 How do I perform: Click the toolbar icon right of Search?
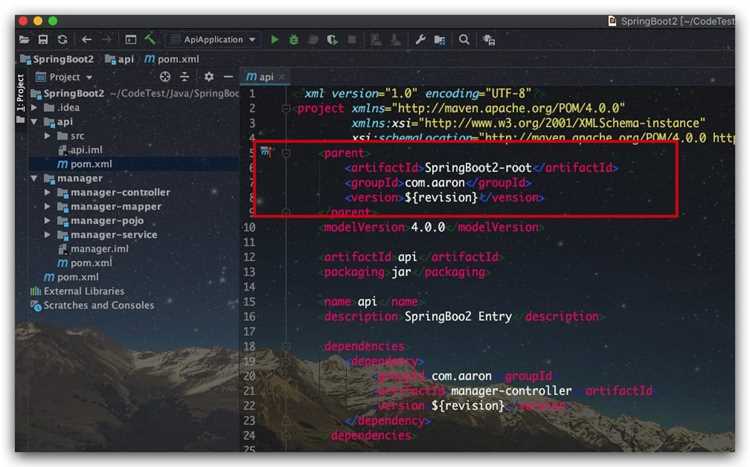(489, 40)
